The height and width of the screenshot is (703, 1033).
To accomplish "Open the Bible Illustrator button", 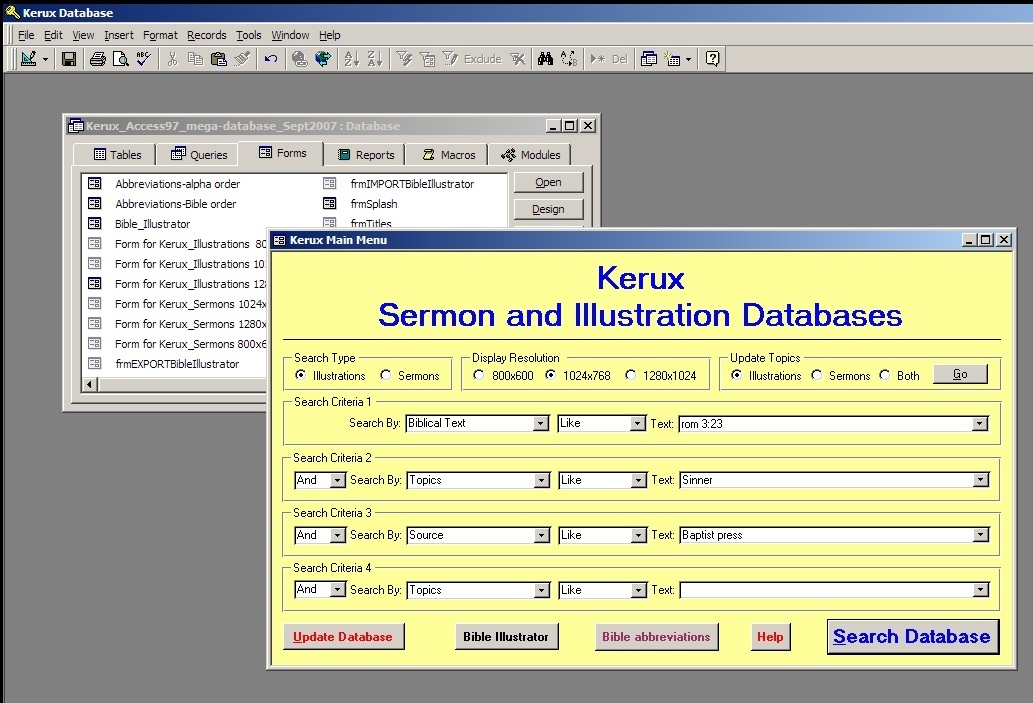I will [x=506, y=636].
